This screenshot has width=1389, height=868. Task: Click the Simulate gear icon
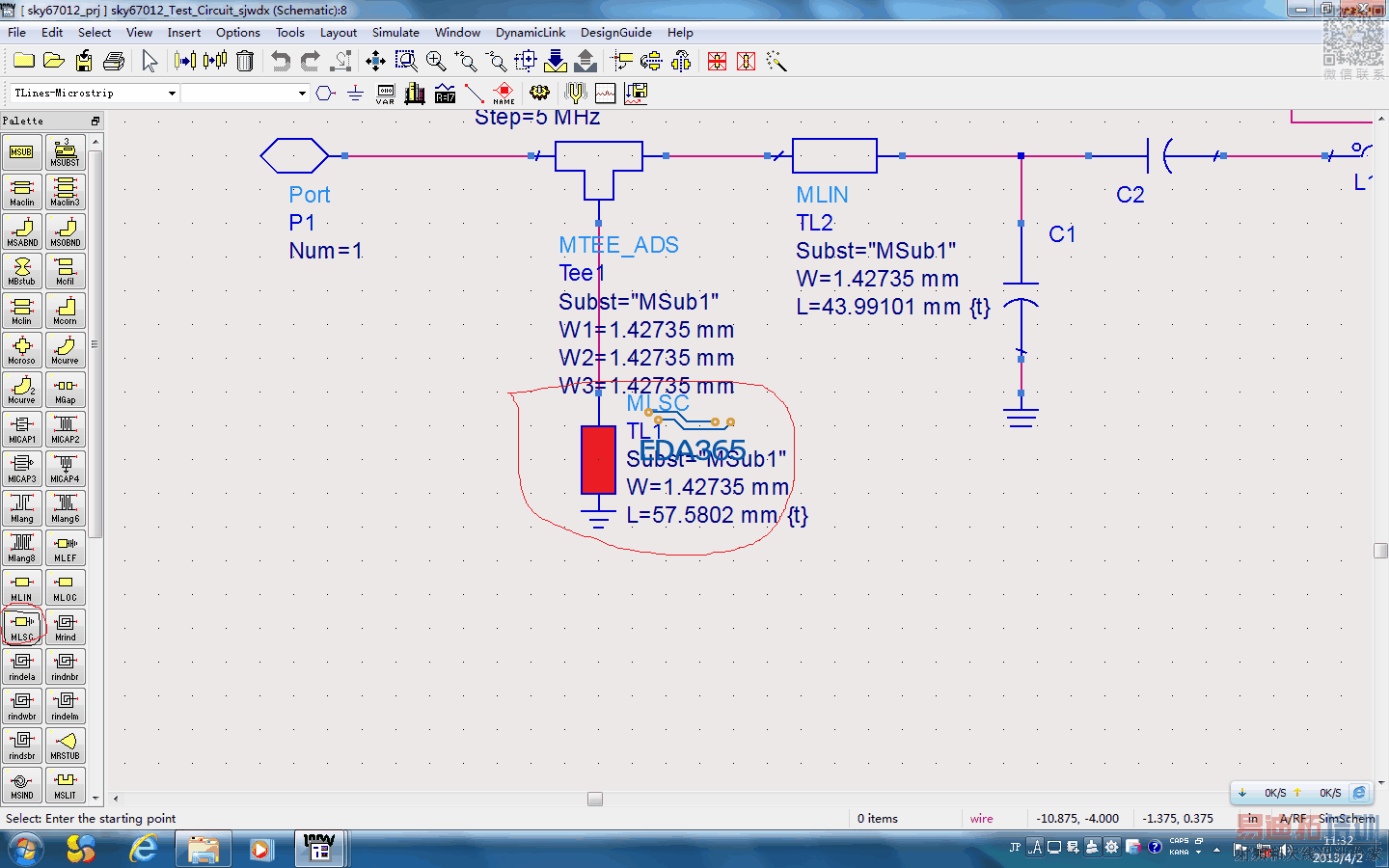click(x=539, y=93)
